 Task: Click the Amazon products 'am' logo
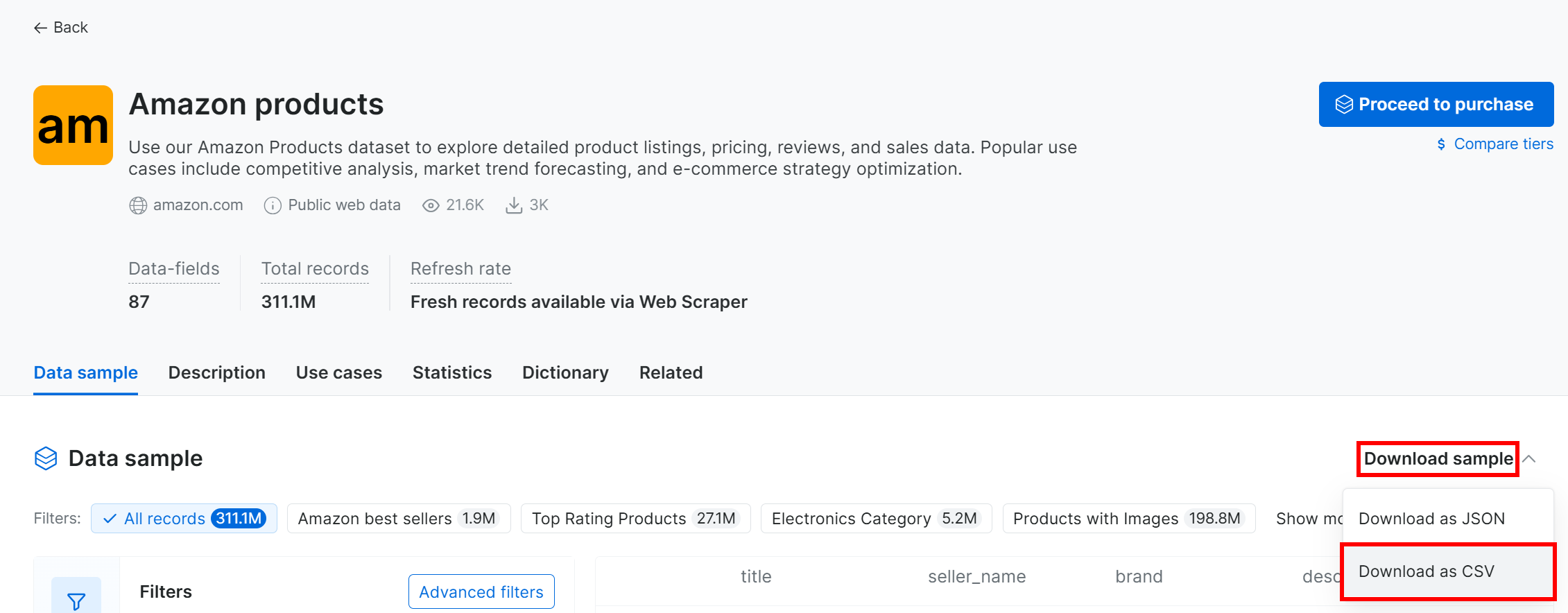[73, 125]
